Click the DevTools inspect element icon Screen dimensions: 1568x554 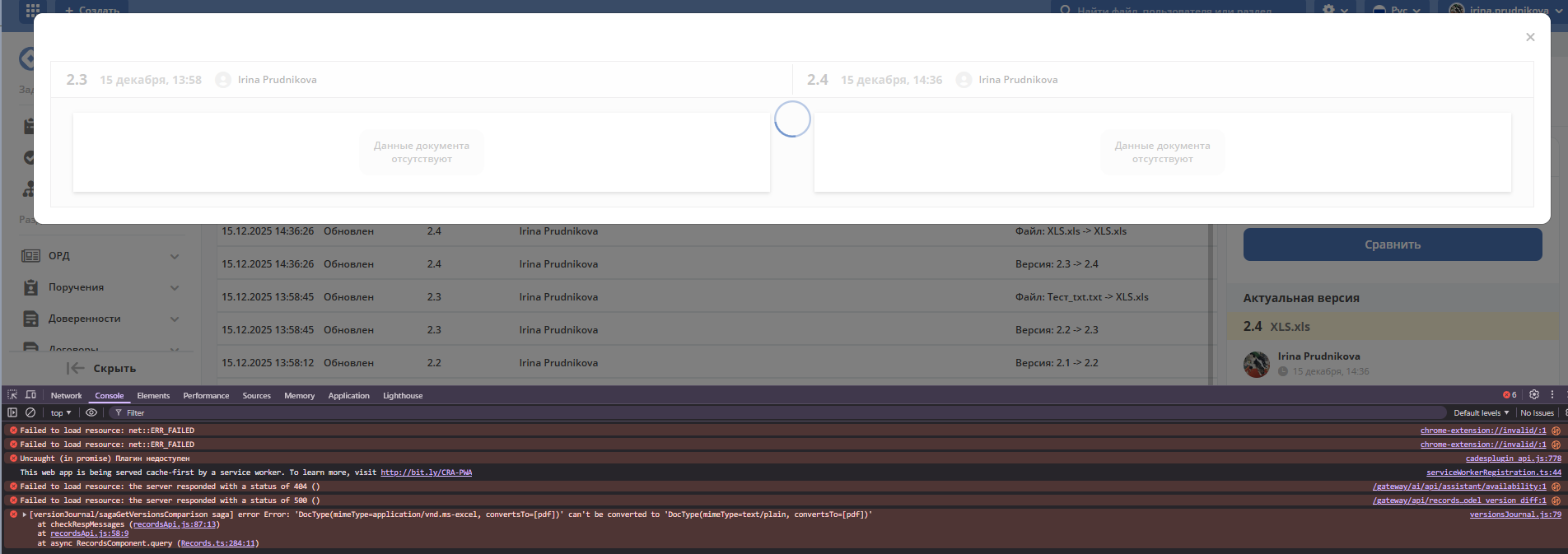12,395
